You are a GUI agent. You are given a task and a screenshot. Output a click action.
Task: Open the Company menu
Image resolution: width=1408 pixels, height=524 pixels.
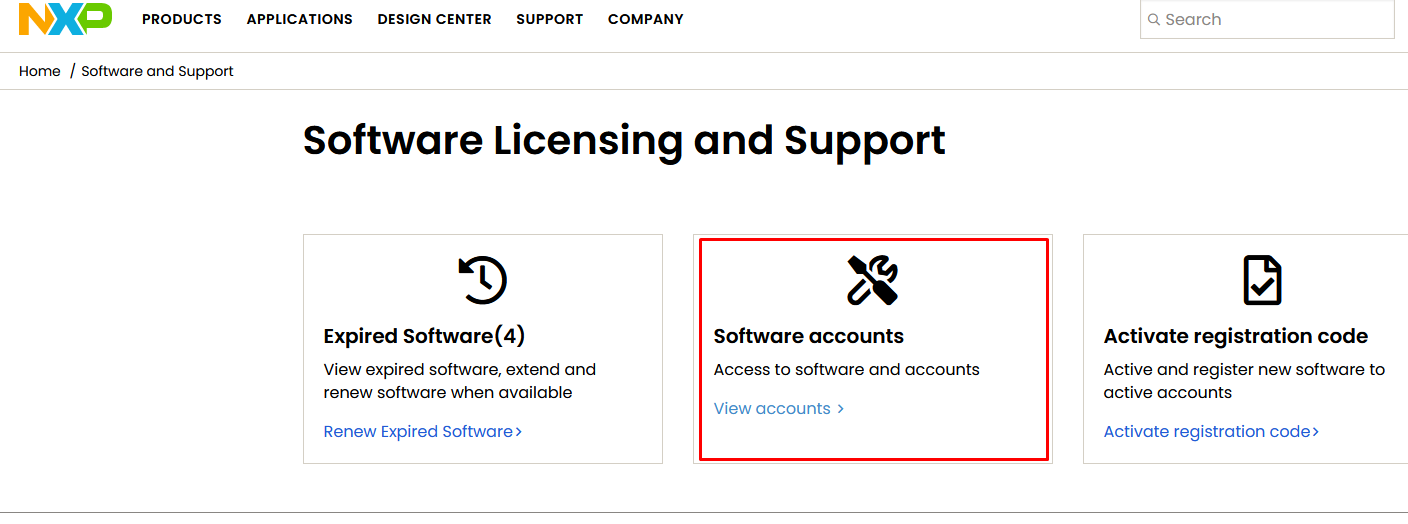pos(646,19)
